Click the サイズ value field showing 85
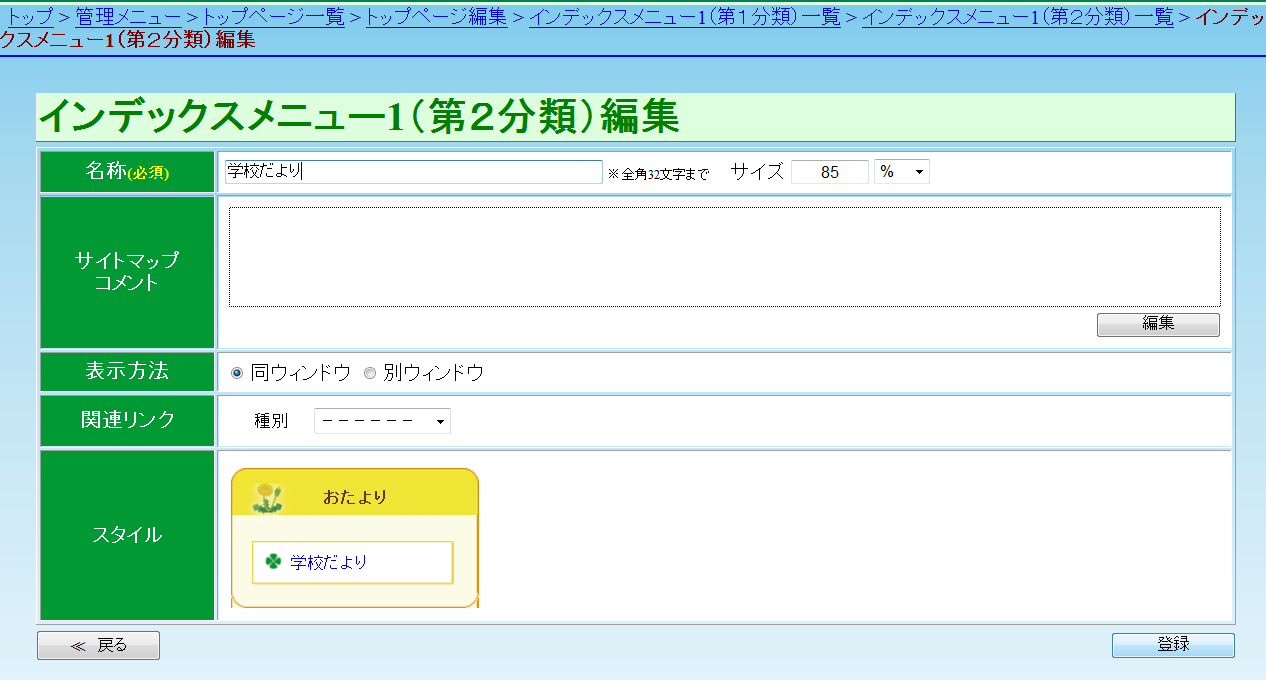 point(830,172)
